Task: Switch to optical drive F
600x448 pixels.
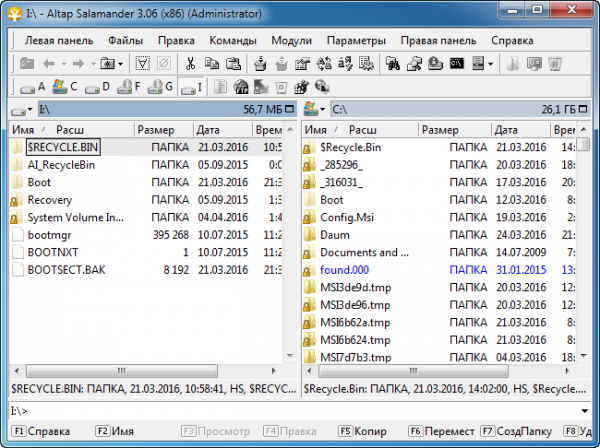Action: 129,87
